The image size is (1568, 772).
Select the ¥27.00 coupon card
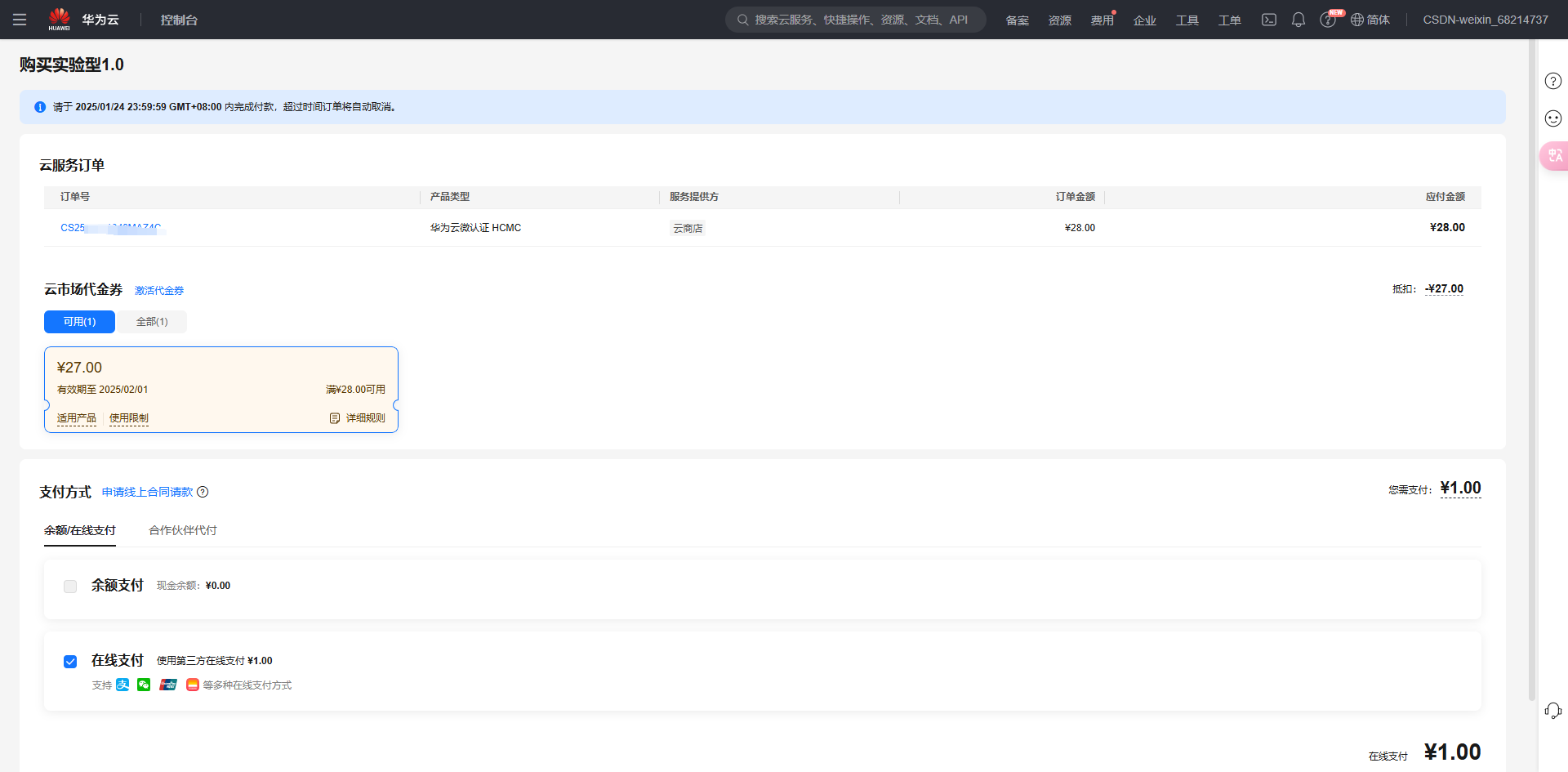(x=220, y=384)
